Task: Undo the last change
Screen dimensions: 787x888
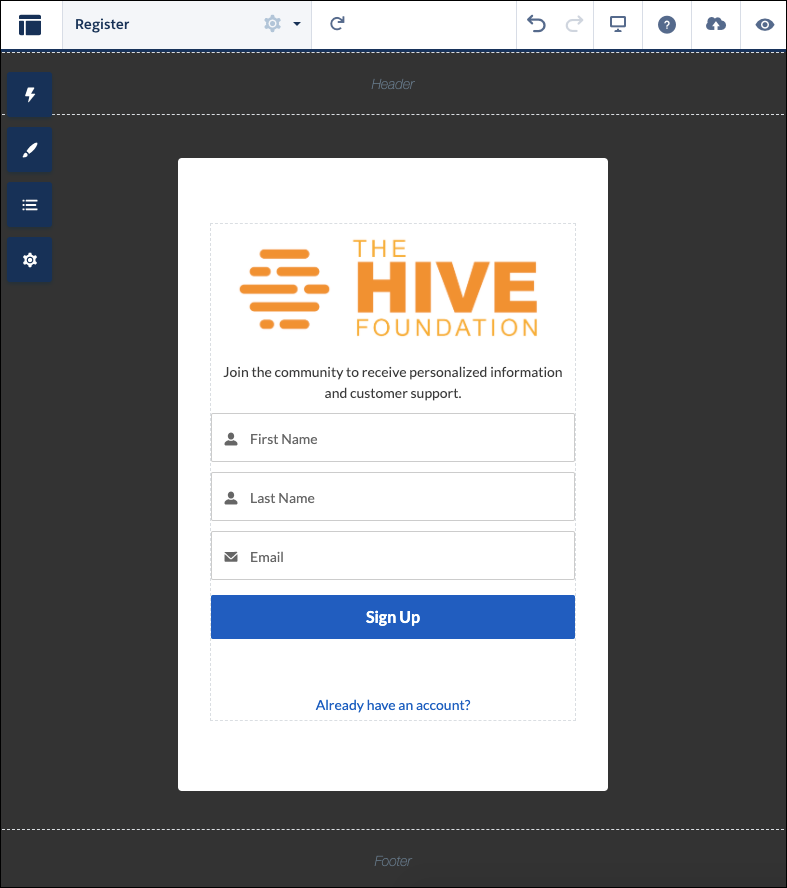Action: (536, 24)
